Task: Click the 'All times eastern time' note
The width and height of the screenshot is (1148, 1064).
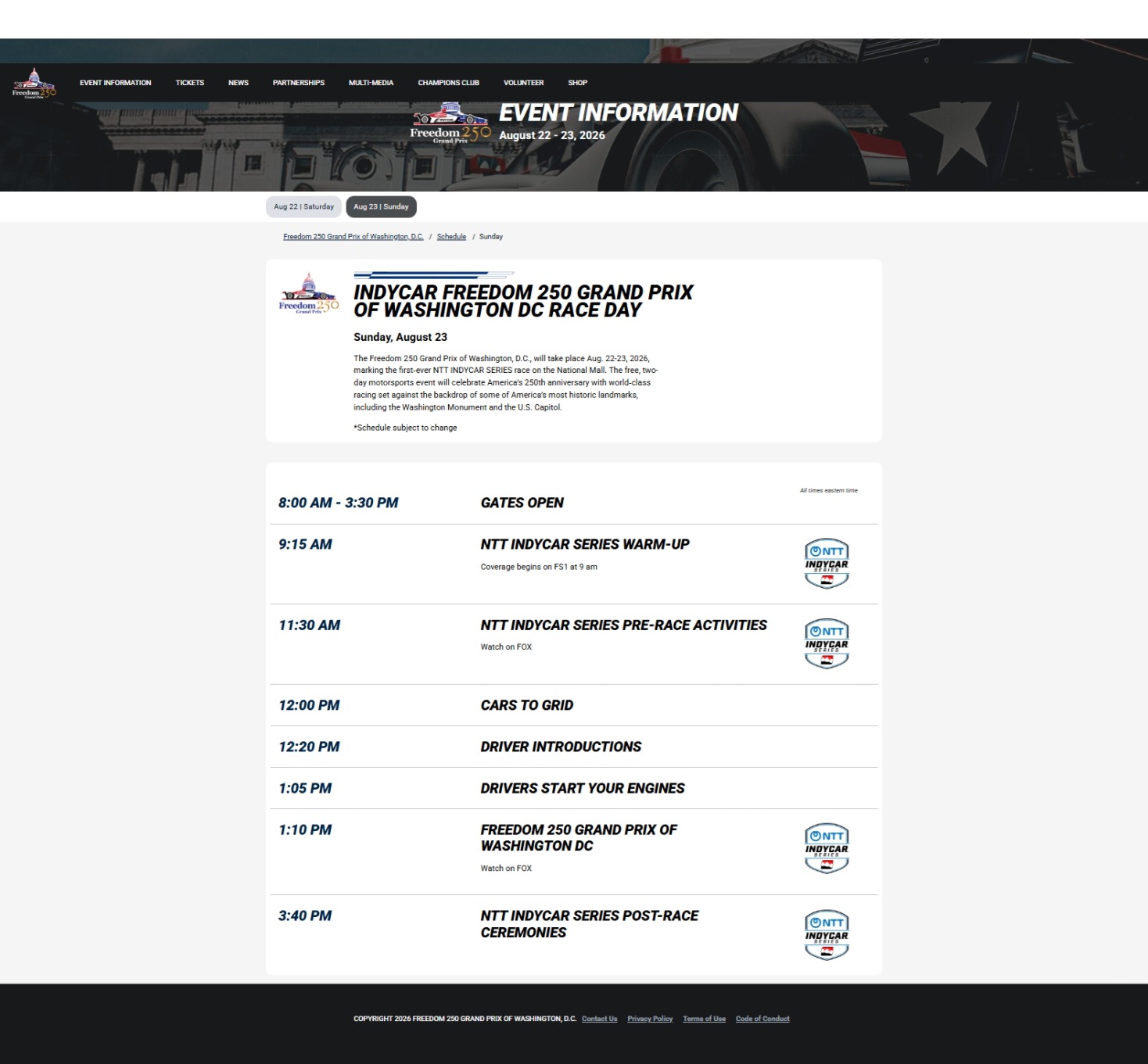Action: [829, 490]
